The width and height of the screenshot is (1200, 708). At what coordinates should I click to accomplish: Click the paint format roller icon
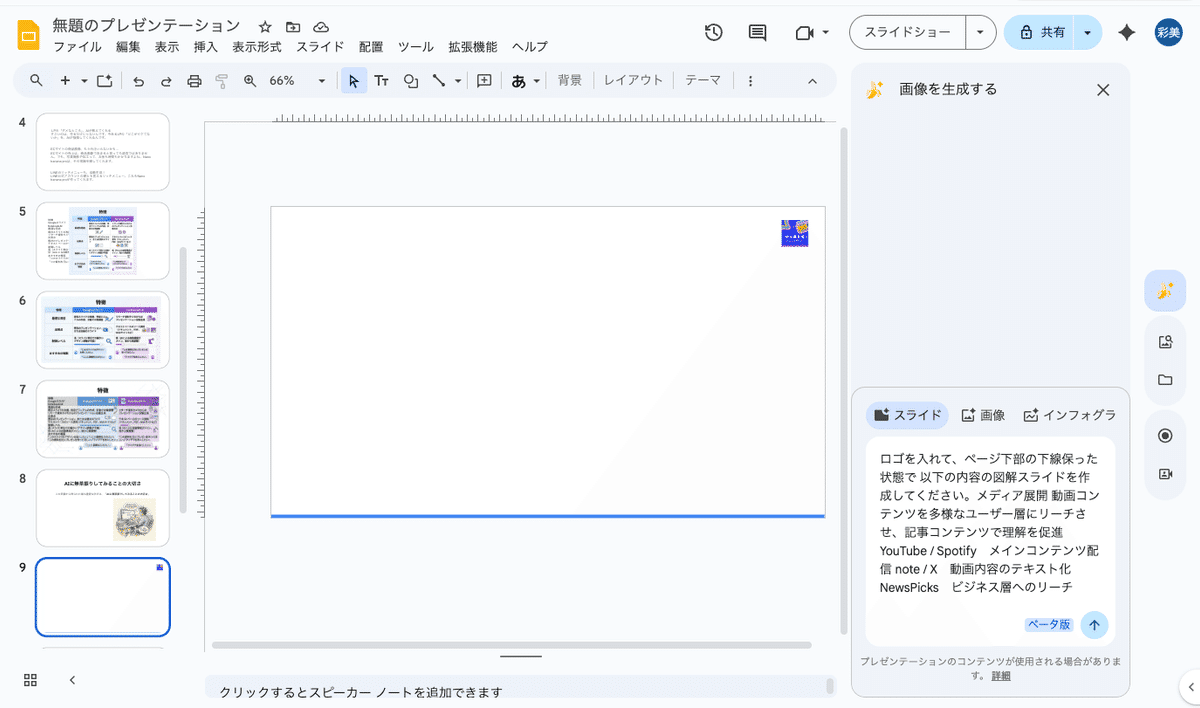221,81
